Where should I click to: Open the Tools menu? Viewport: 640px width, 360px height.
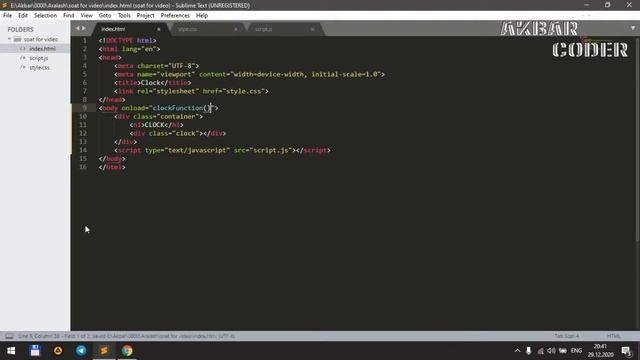click(124, 16)
